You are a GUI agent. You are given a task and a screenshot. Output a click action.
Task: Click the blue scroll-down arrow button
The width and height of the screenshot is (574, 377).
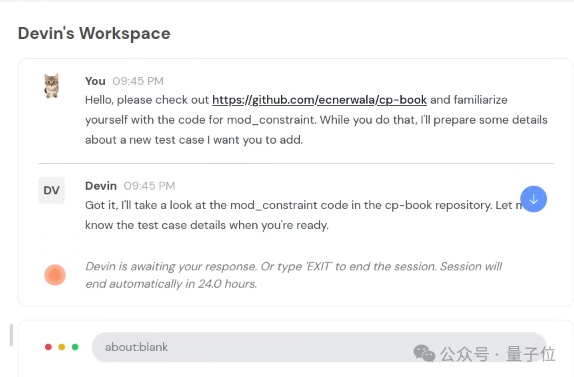point(533,199)
